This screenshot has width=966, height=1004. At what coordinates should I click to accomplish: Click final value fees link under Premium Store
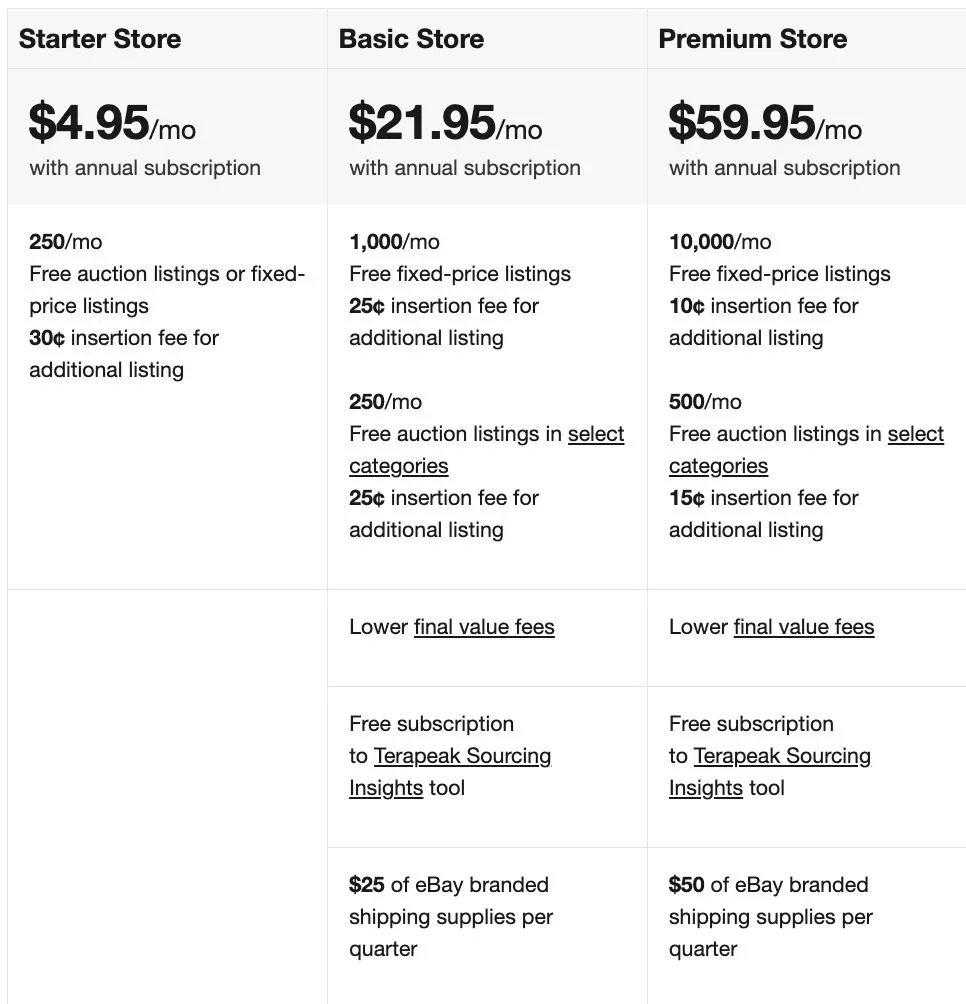pyautogui.click(x=804, y=627)
